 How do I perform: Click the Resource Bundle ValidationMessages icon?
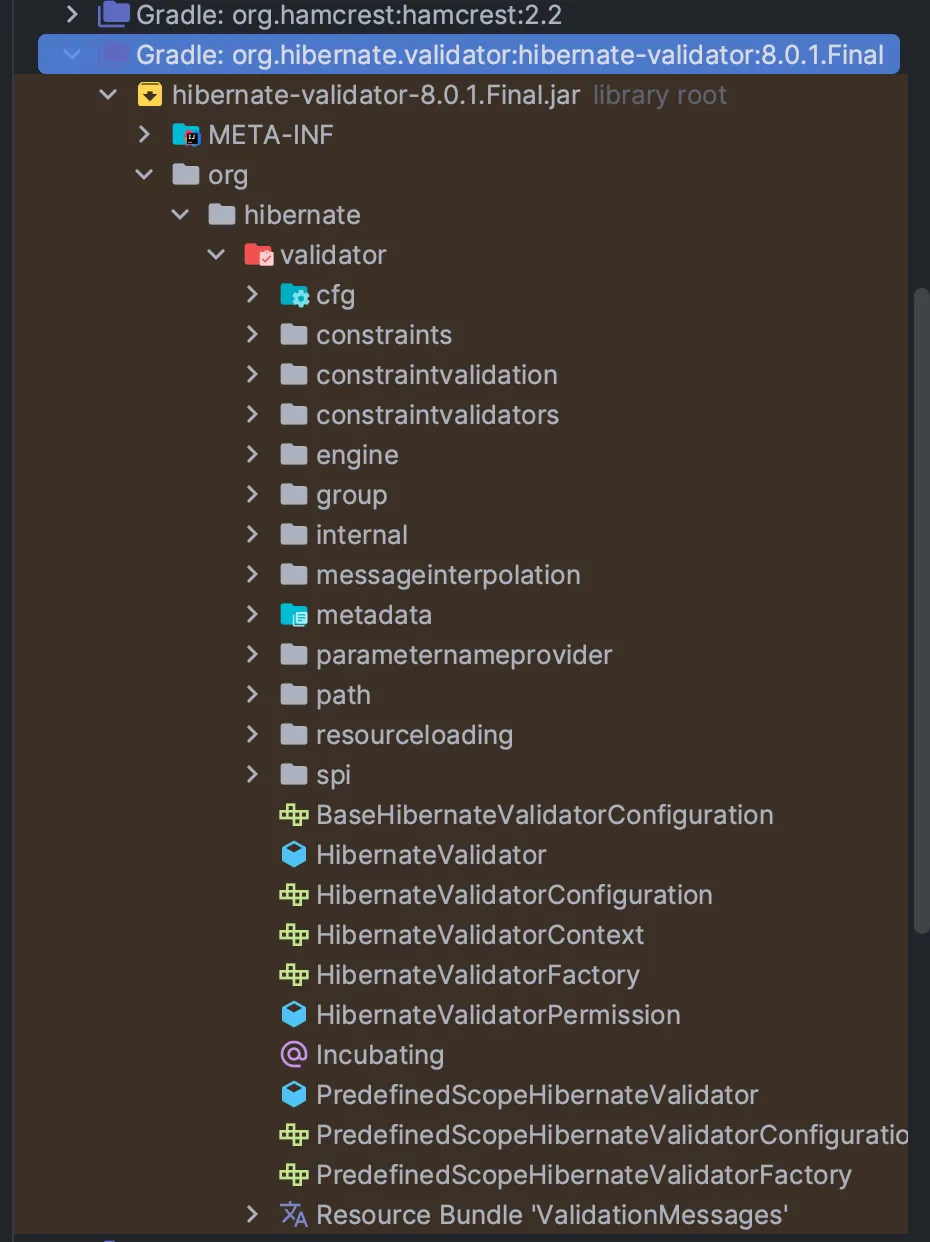(293, 1215)
